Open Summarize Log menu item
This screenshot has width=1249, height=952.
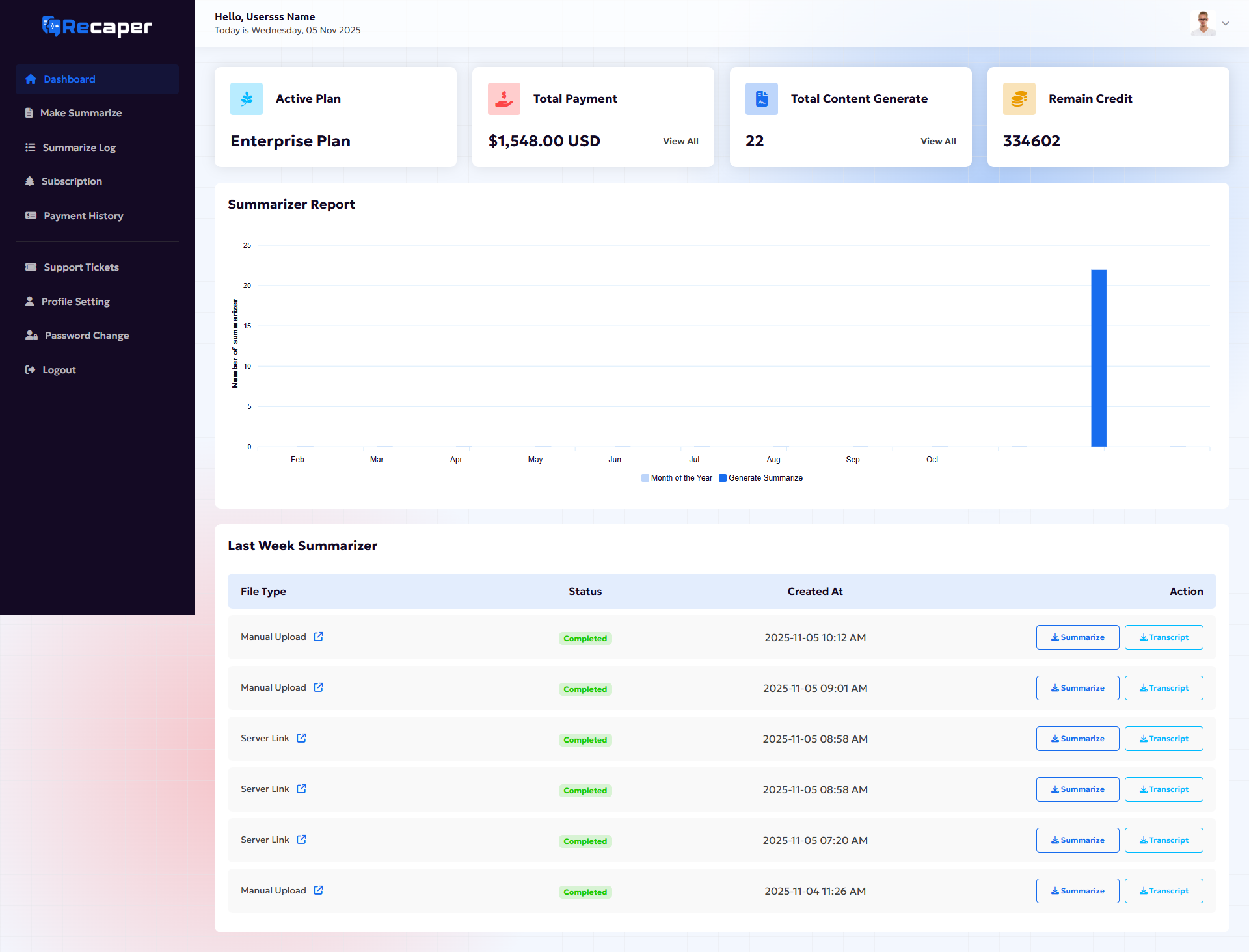pos(79,148)
